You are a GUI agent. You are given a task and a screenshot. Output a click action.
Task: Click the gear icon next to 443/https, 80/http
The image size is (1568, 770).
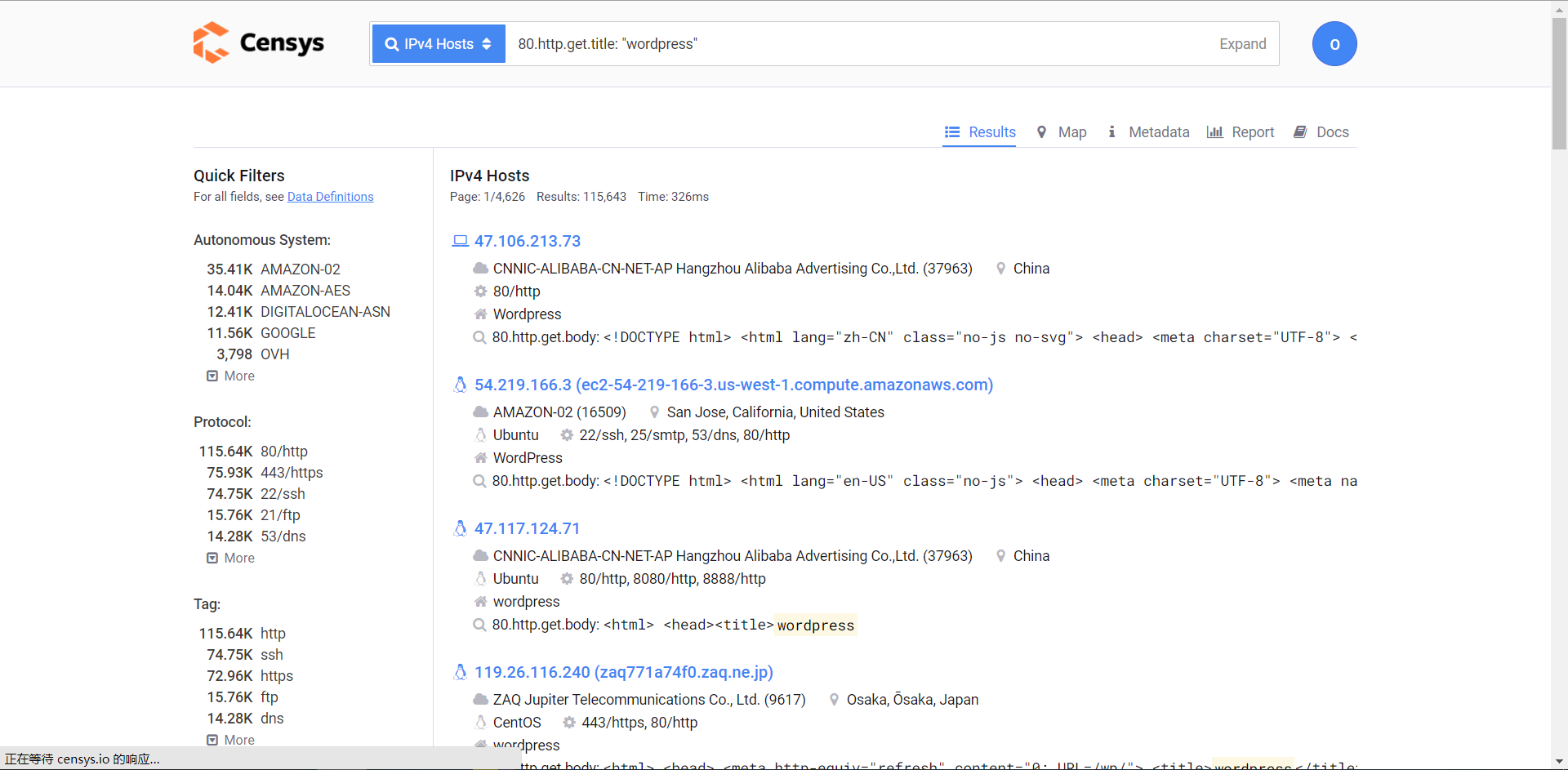pyautogui.click(x=569, y=723)
